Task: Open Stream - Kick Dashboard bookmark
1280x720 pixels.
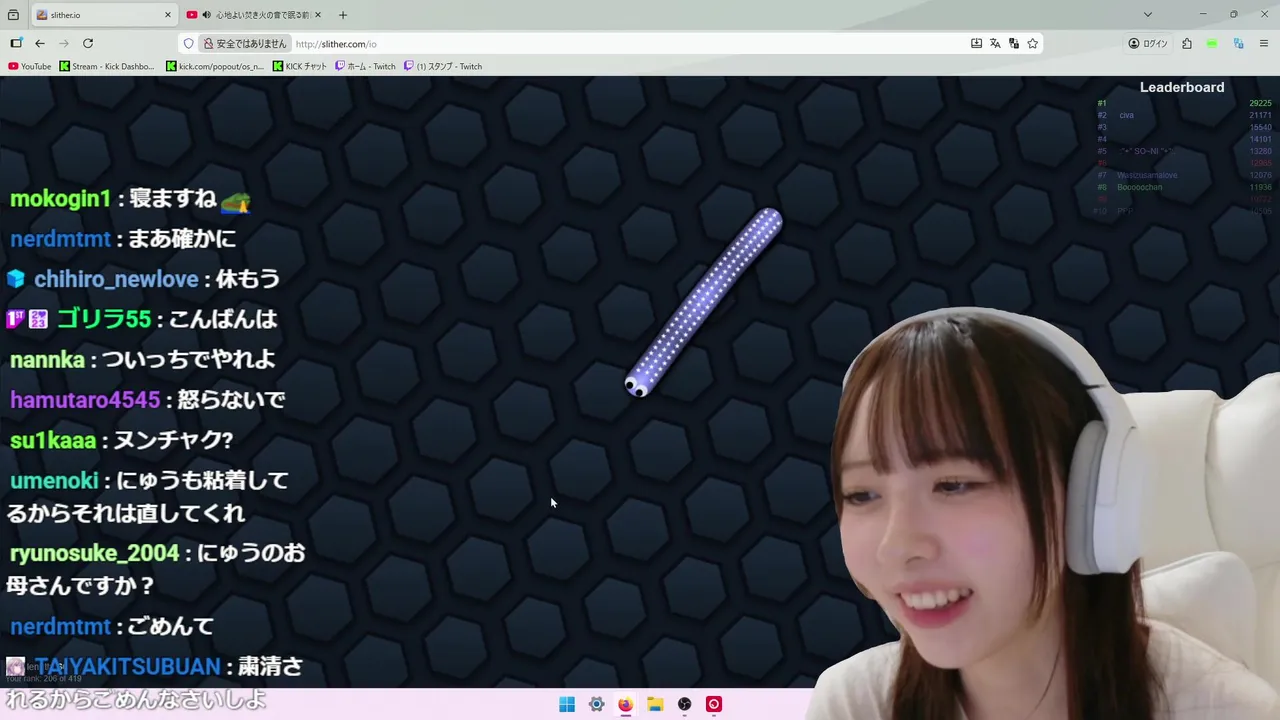Action: (107, 66)
